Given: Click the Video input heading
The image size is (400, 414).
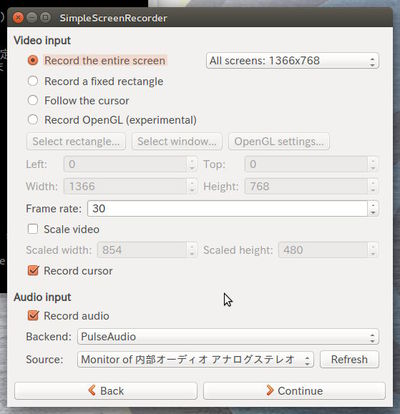Looking at the screenshot, I should pyautogui.click(x=42, y=40).
